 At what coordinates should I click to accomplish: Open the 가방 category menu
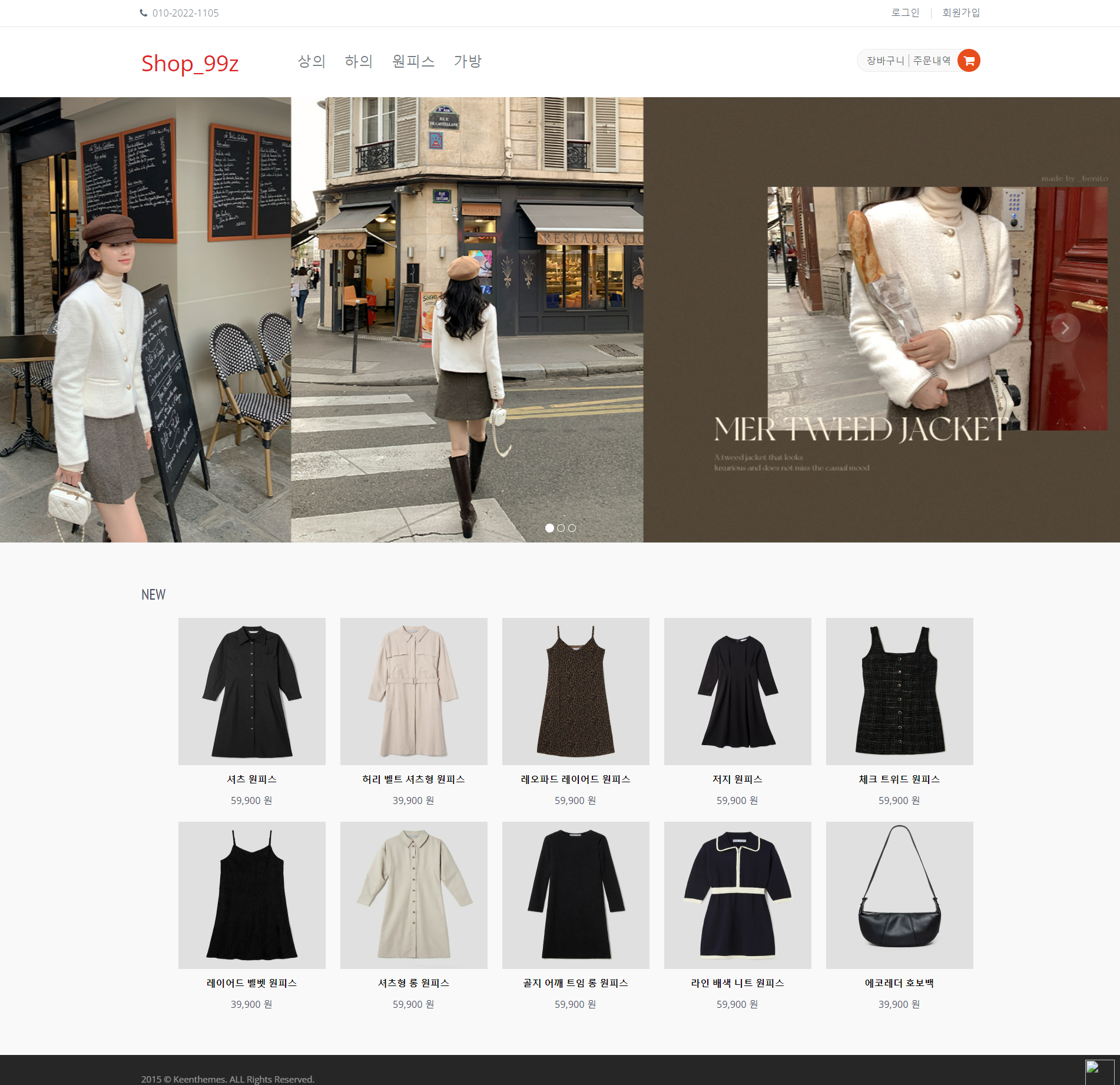(468, 61)
